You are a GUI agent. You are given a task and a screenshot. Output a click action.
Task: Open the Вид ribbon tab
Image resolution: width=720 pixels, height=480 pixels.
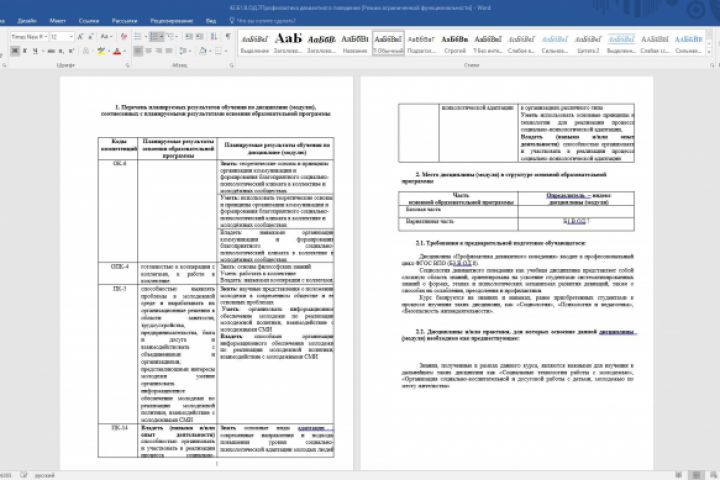(211, 21)
